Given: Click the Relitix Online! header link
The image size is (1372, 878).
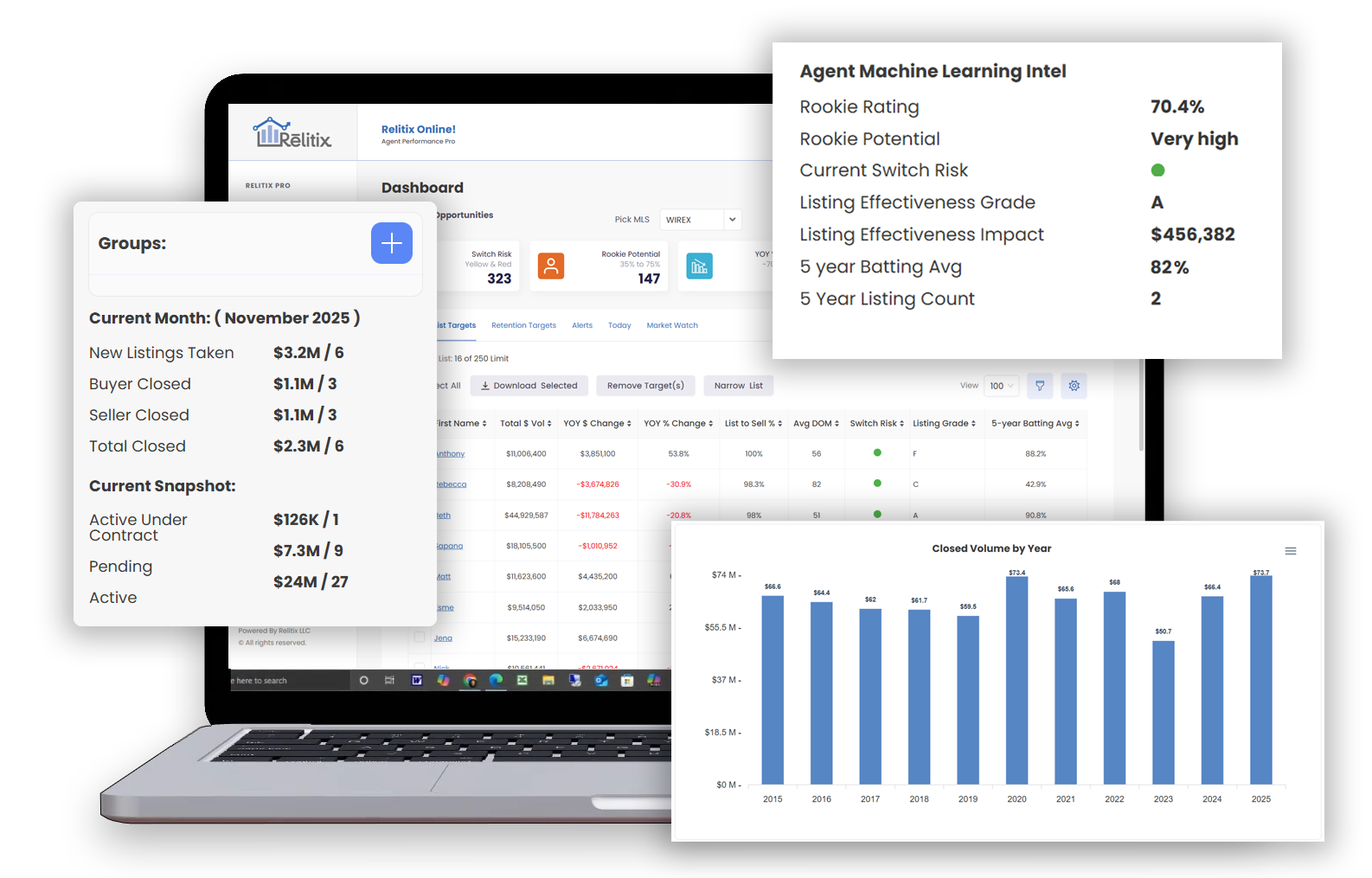Looking at the screenshot, I should (x=419, y=129).
